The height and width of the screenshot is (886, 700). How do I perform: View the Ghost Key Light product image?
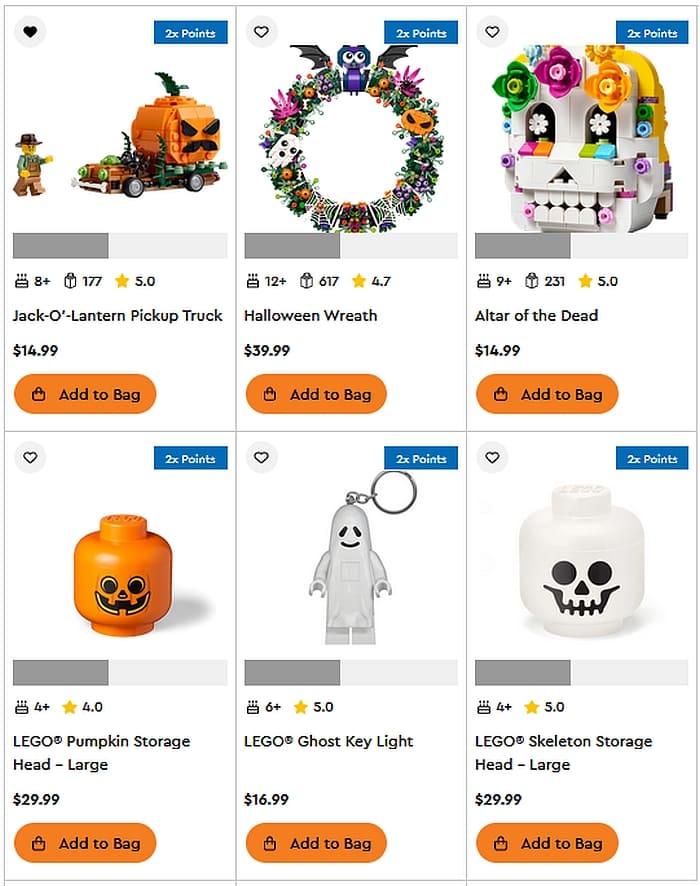coord(350,560)
